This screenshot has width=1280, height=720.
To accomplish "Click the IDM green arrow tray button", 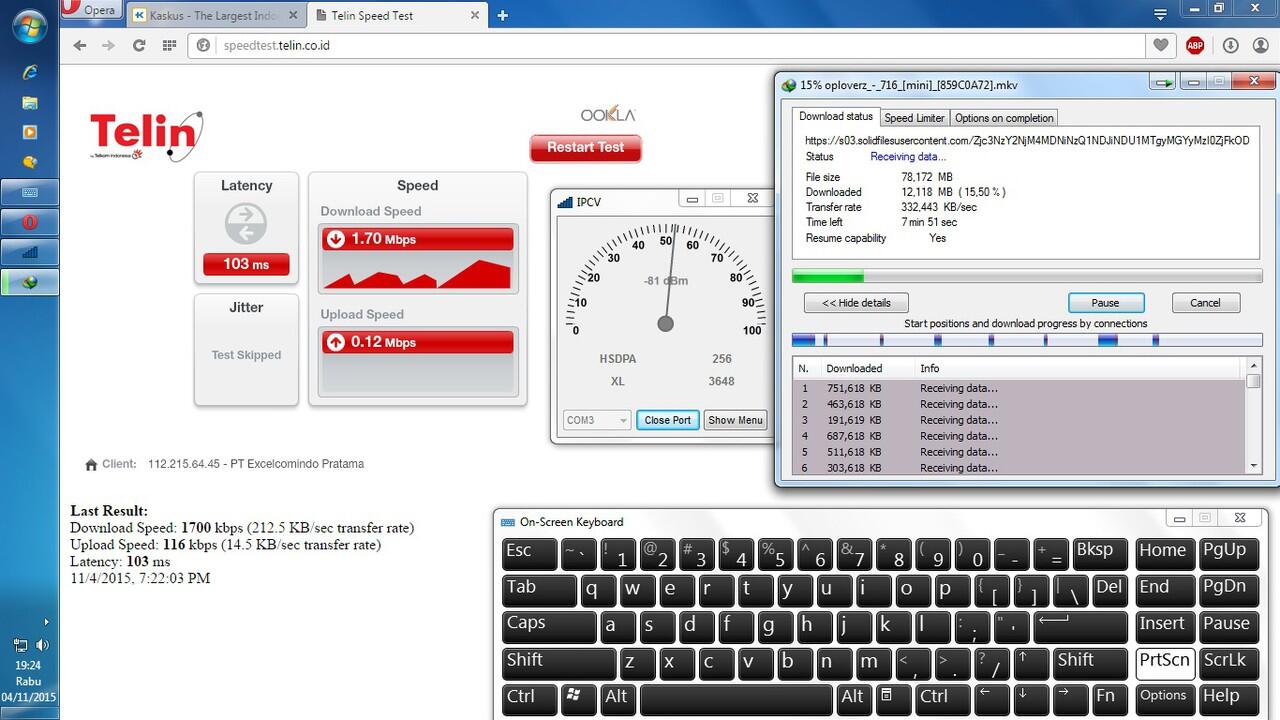I will (1163, 85).
